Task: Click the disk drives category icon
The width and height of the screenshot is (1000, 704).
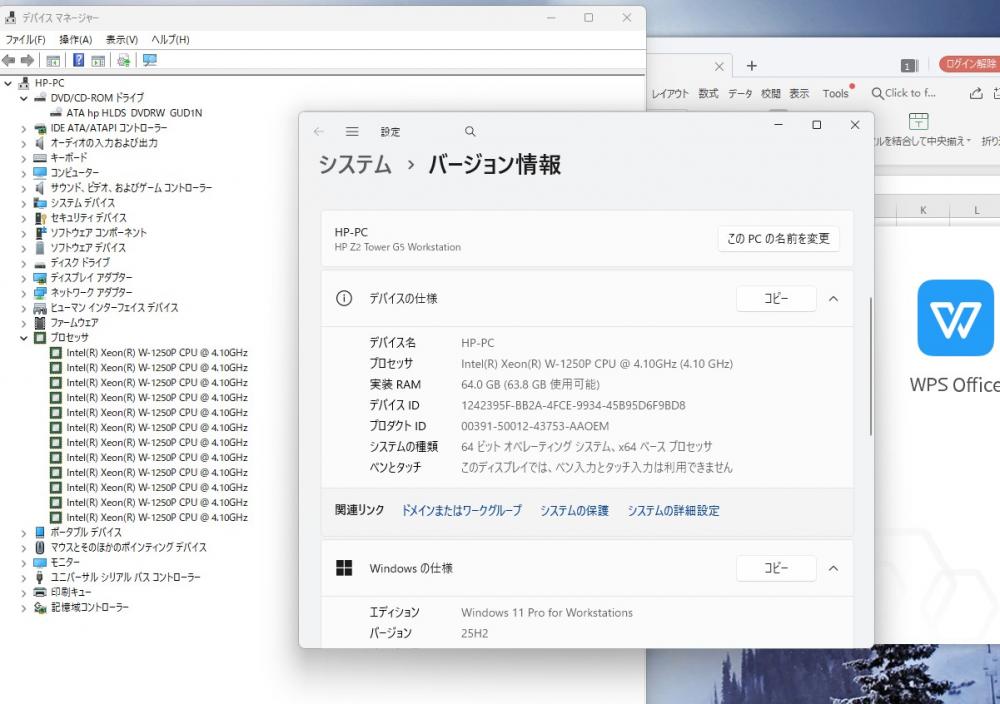Action: (40, 263)
